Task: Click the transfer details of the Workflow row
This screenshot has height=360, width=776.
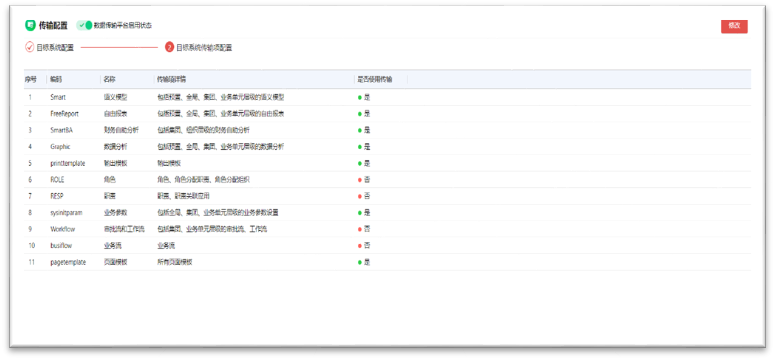Action: (x=212, y=229)
